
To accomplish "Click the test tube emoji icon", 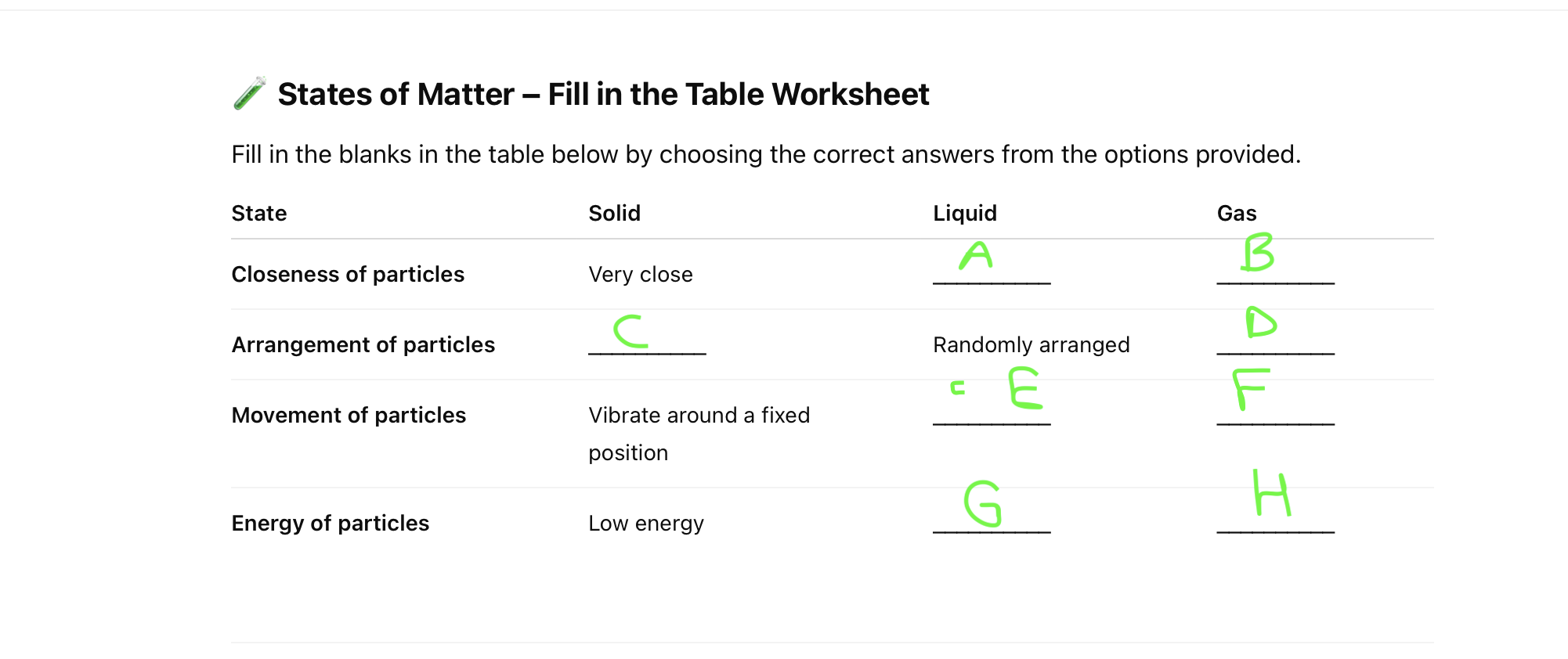I will [250, 94].
